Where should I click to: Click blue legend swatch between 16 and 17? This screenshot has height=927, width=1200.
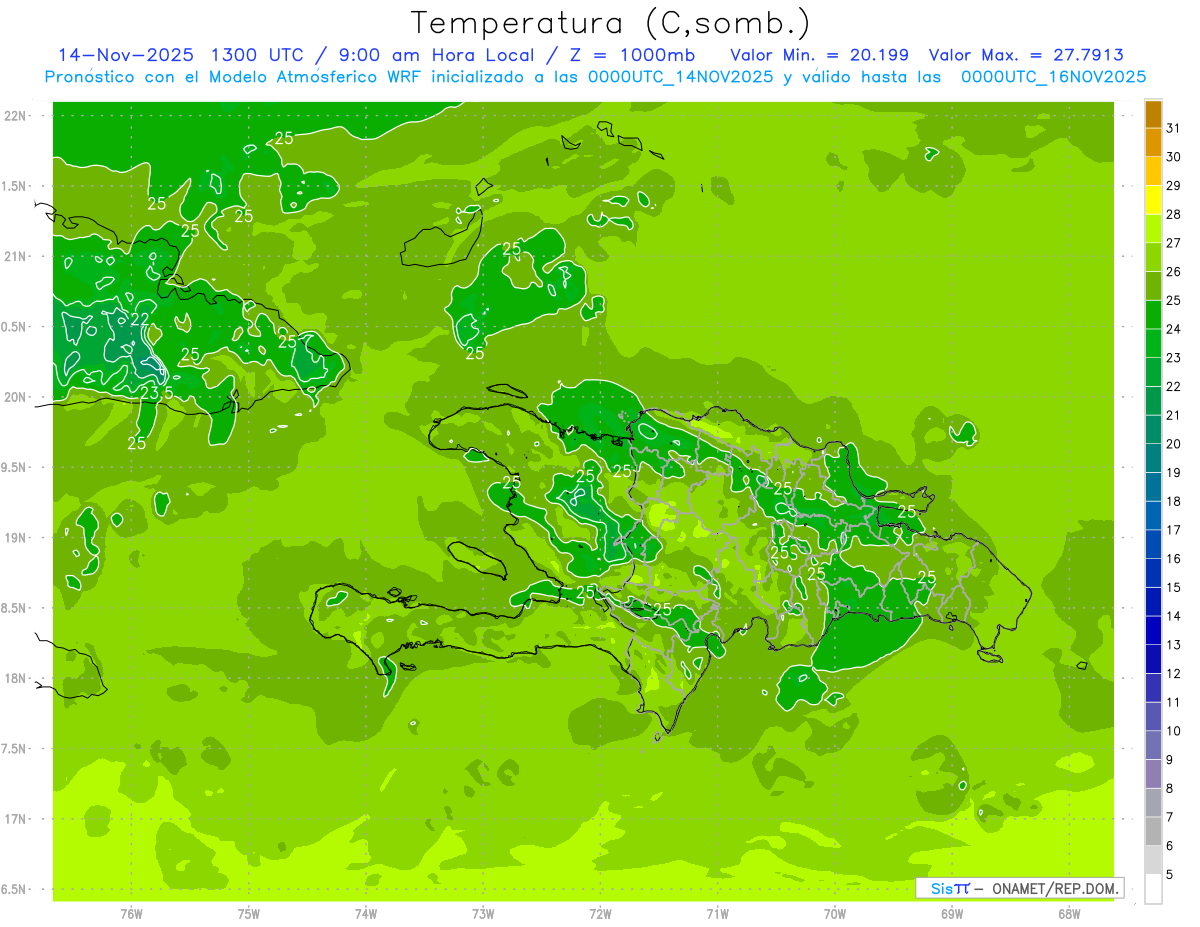click(x=1153, y=545)
